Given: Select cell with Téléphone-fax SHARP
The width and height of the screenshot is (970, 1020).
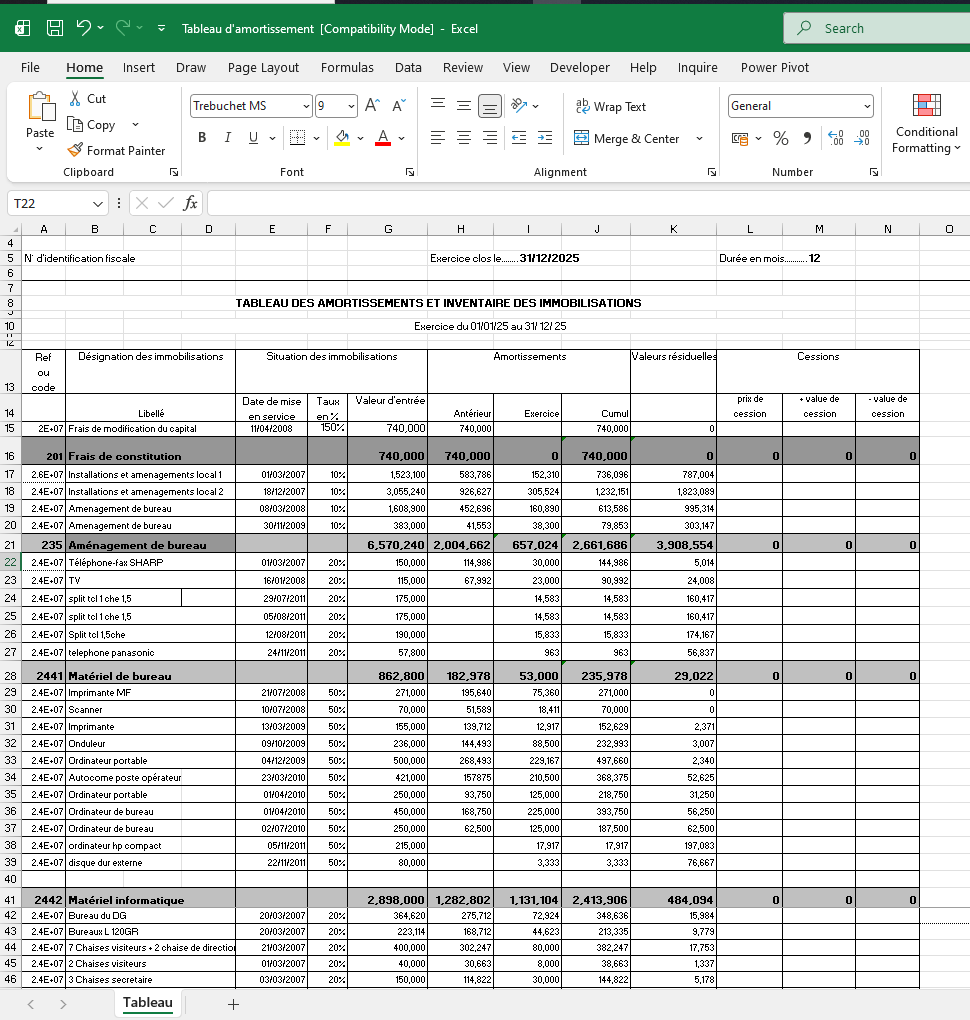Looking at the screenshot, I should pos(150,563).
